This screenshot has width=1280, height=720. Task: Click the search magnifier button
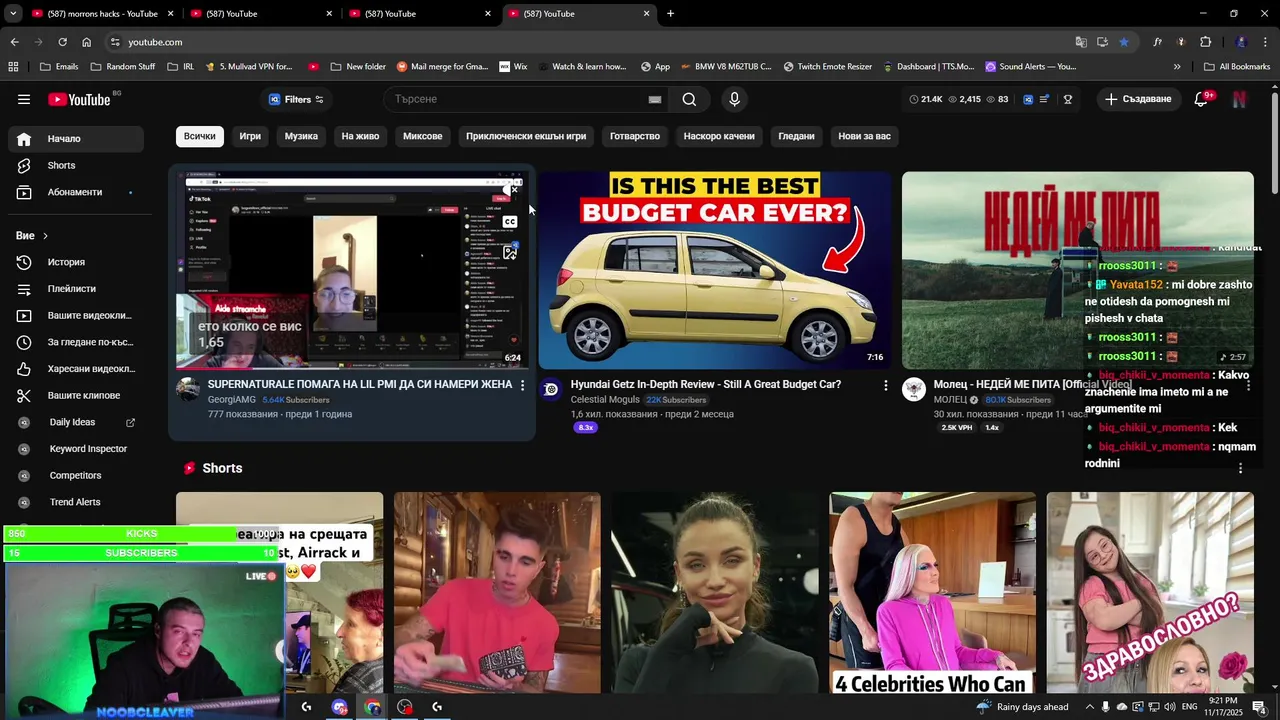click(689, 99)
